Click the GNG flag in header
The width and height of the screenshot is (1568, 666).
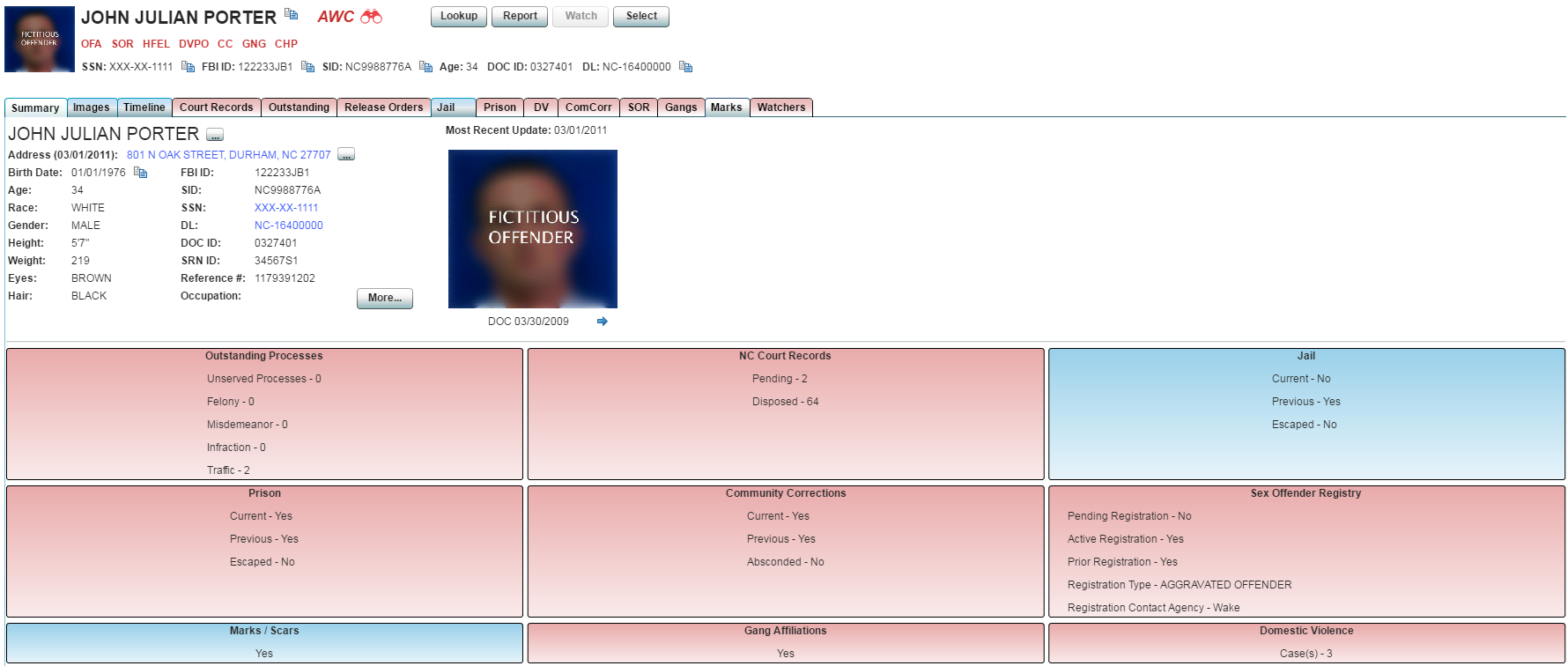click(255, 44)
